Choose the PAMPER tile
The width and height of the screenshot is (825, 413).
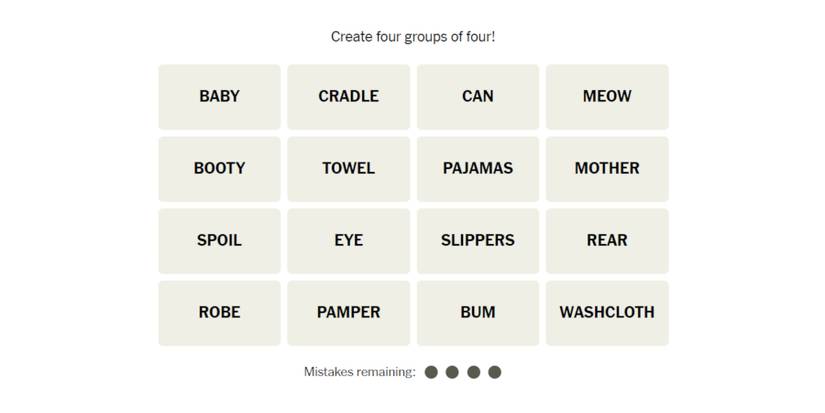[348, 313]
